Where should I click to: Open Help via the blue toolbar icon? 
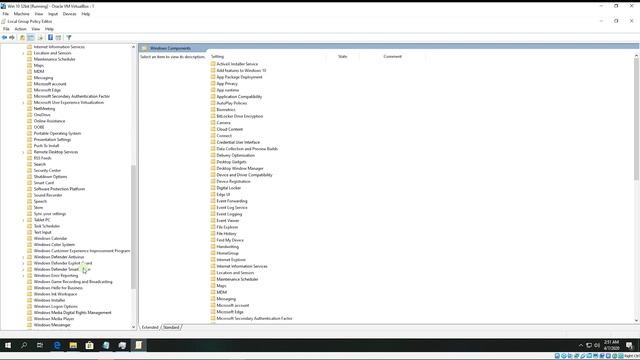[x=50, y=38]
